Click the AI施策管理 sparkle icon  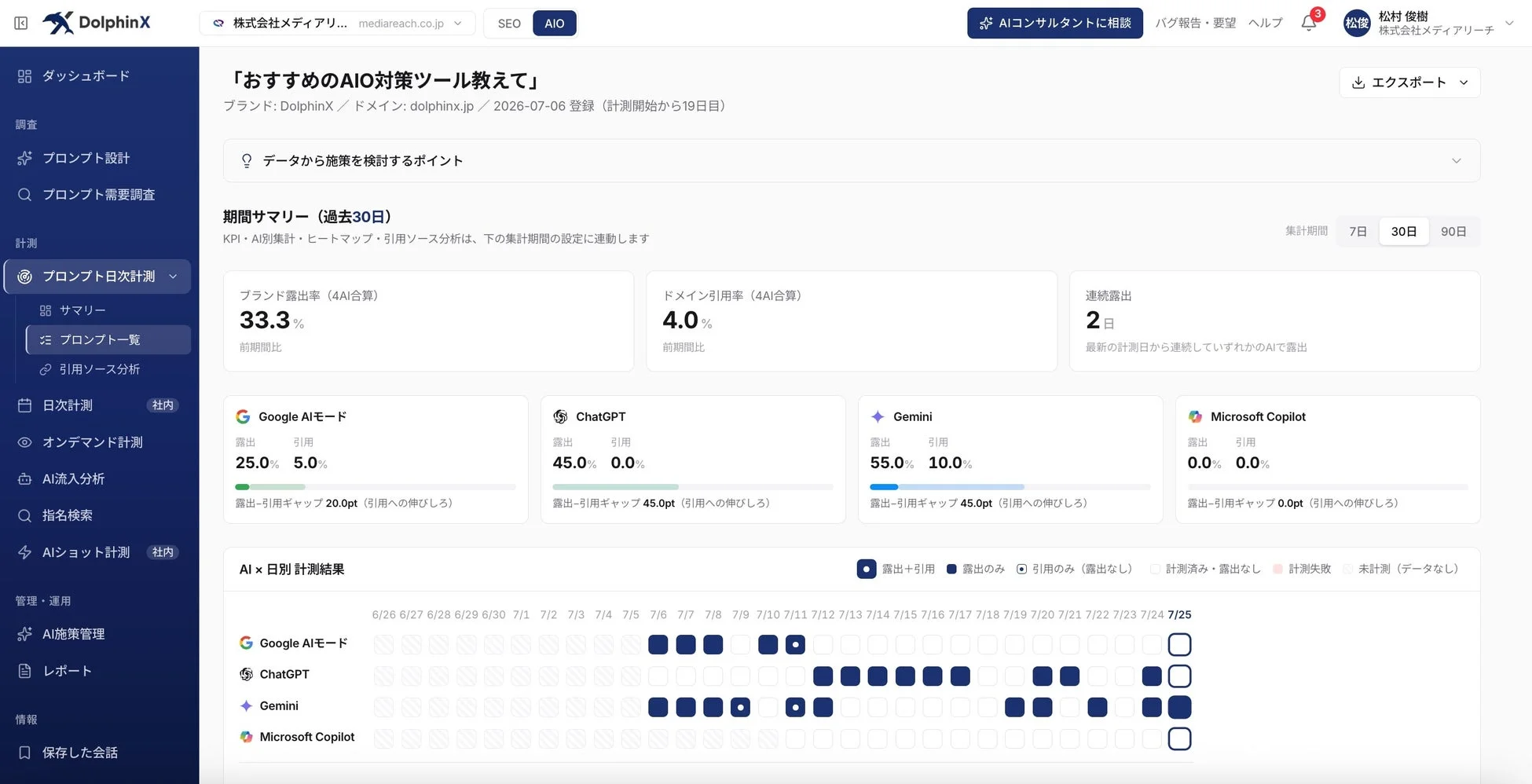coord(24,634)
